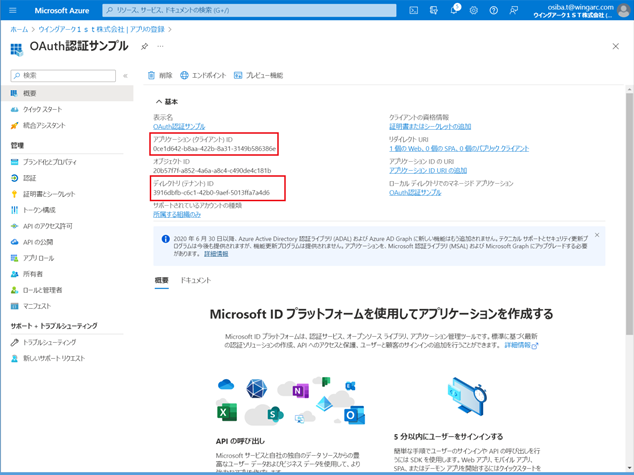The height and width of the screenshot is (475, 634).
Task: Open portal settings gear
Action: (473, 11)
